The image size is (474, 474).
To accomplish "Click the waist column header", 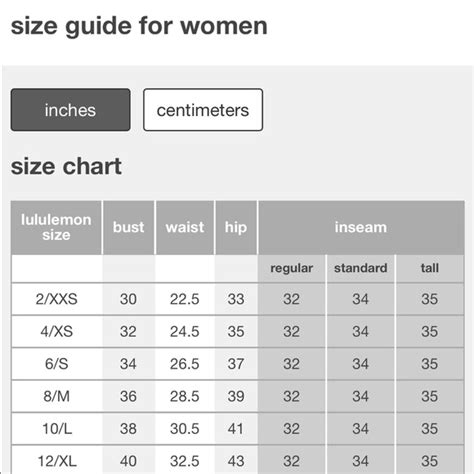I will tap(185, 227).
